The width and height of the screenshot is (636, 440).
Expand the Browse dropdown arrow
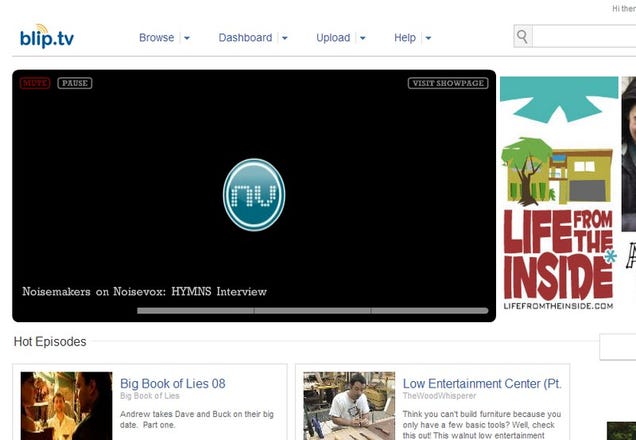(x=187, y=38)
